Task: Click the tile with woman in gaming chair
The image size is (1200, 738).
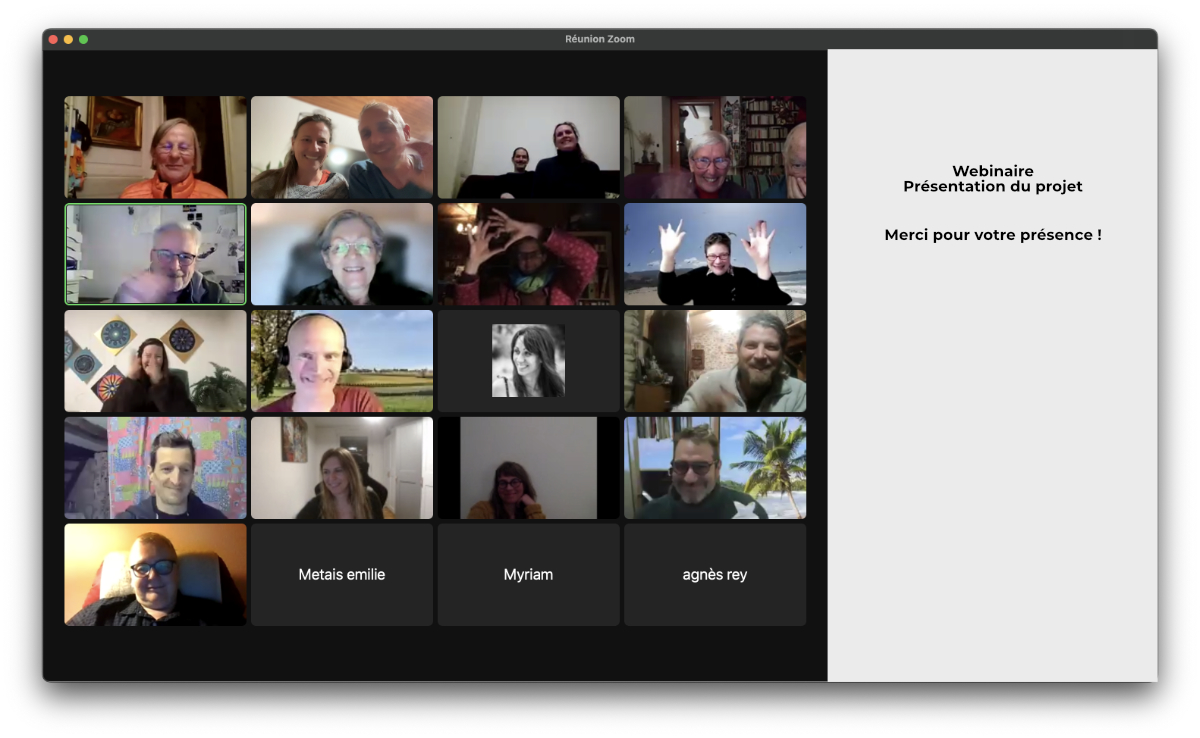Action: [342, 468]
